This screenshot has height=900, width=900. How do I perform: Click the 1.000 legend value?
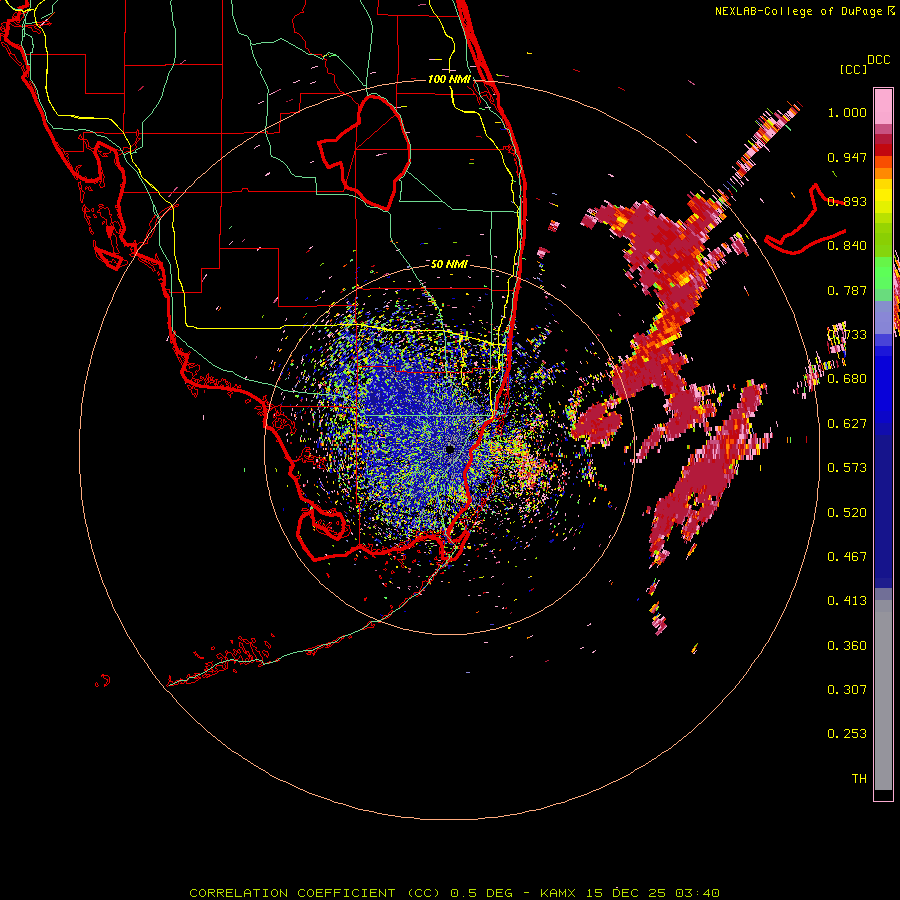[x=847, y=112]
